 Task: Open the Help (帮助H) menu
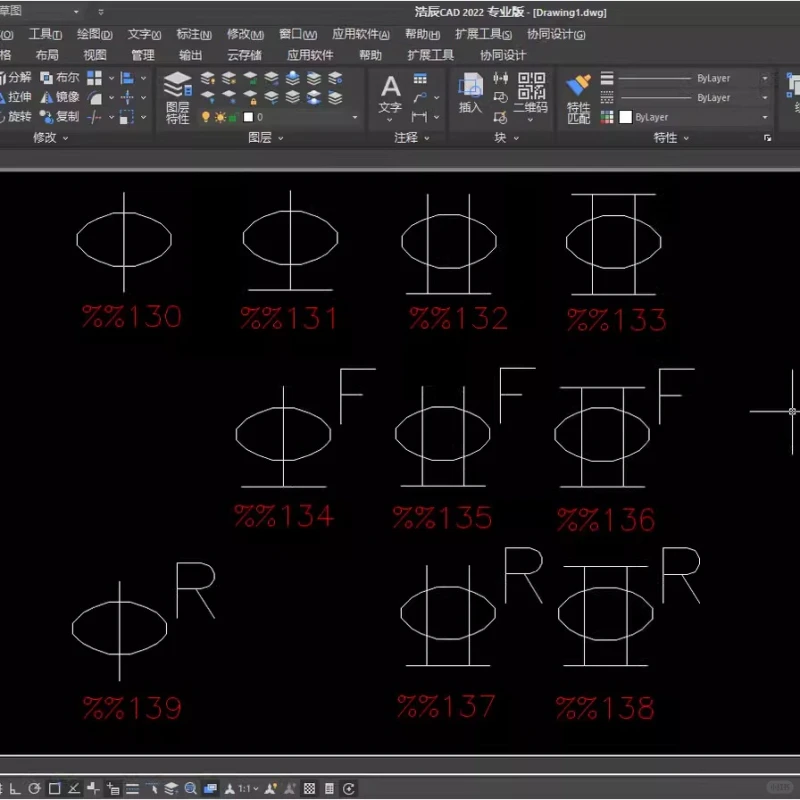422,34
